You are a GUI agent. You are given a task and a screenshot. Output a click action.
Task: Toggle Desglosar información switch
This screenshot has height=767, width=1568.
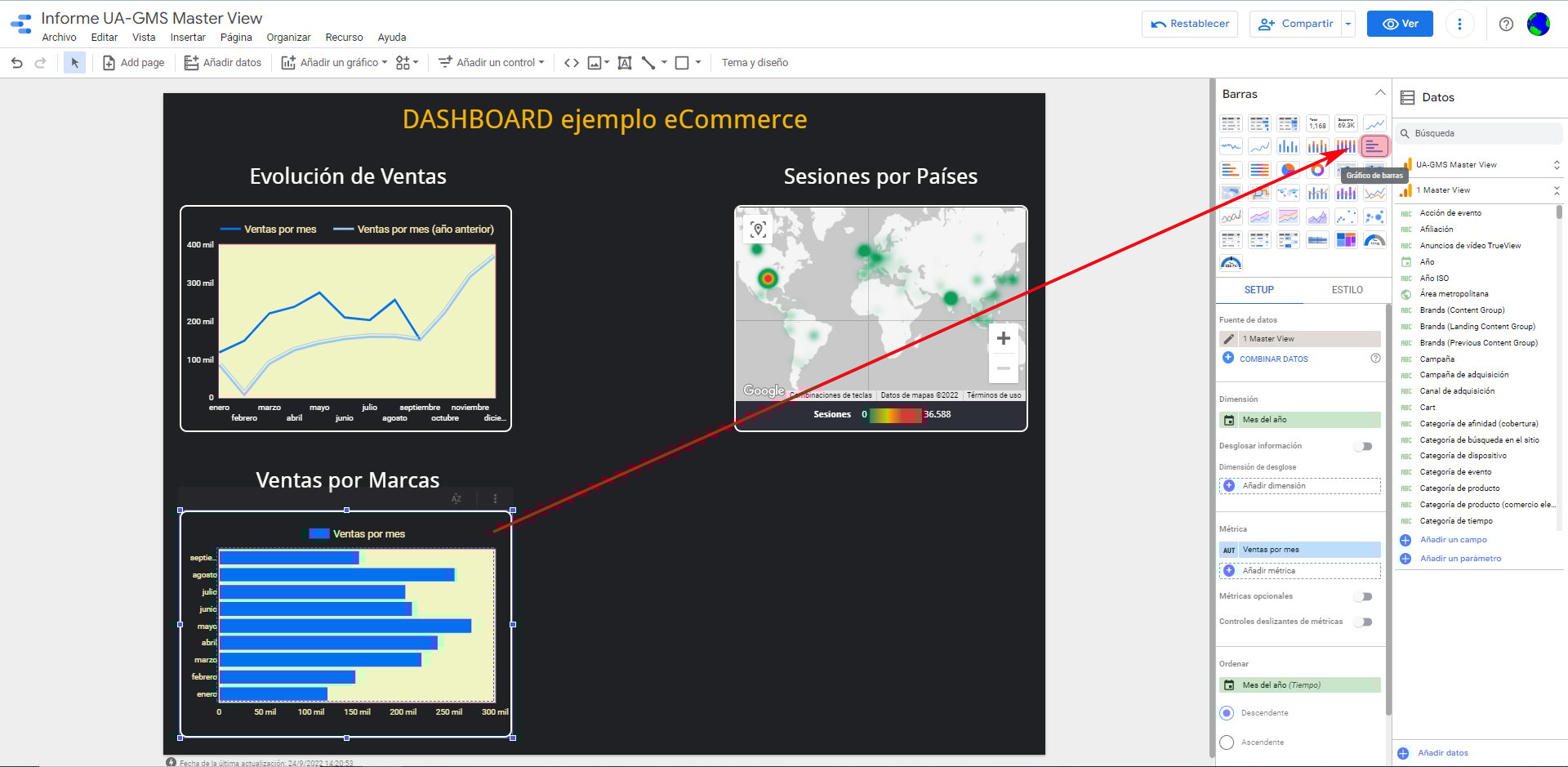tap(1363, 447)
